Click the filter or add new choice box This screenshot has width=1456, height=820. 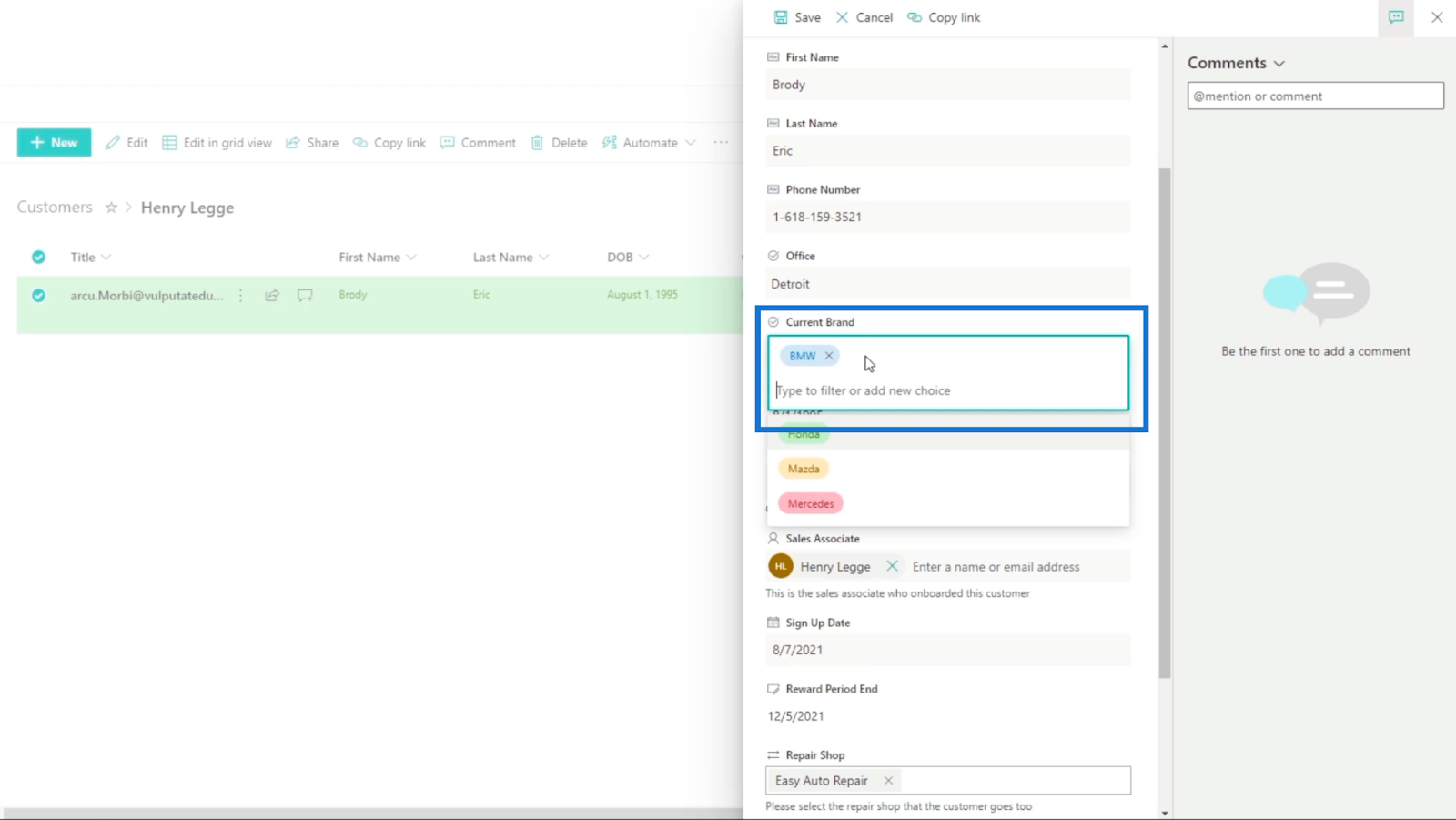point(948,390)
